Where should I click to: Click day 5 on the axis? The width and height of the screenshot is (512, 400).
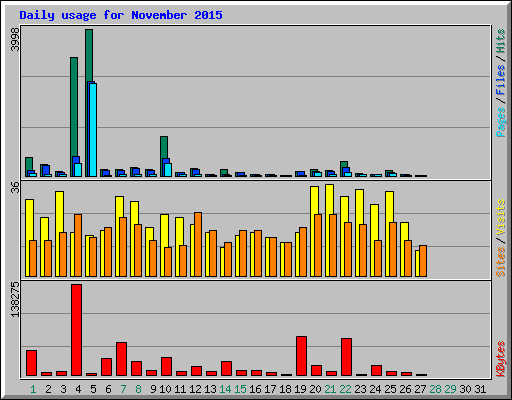[93, 389]
